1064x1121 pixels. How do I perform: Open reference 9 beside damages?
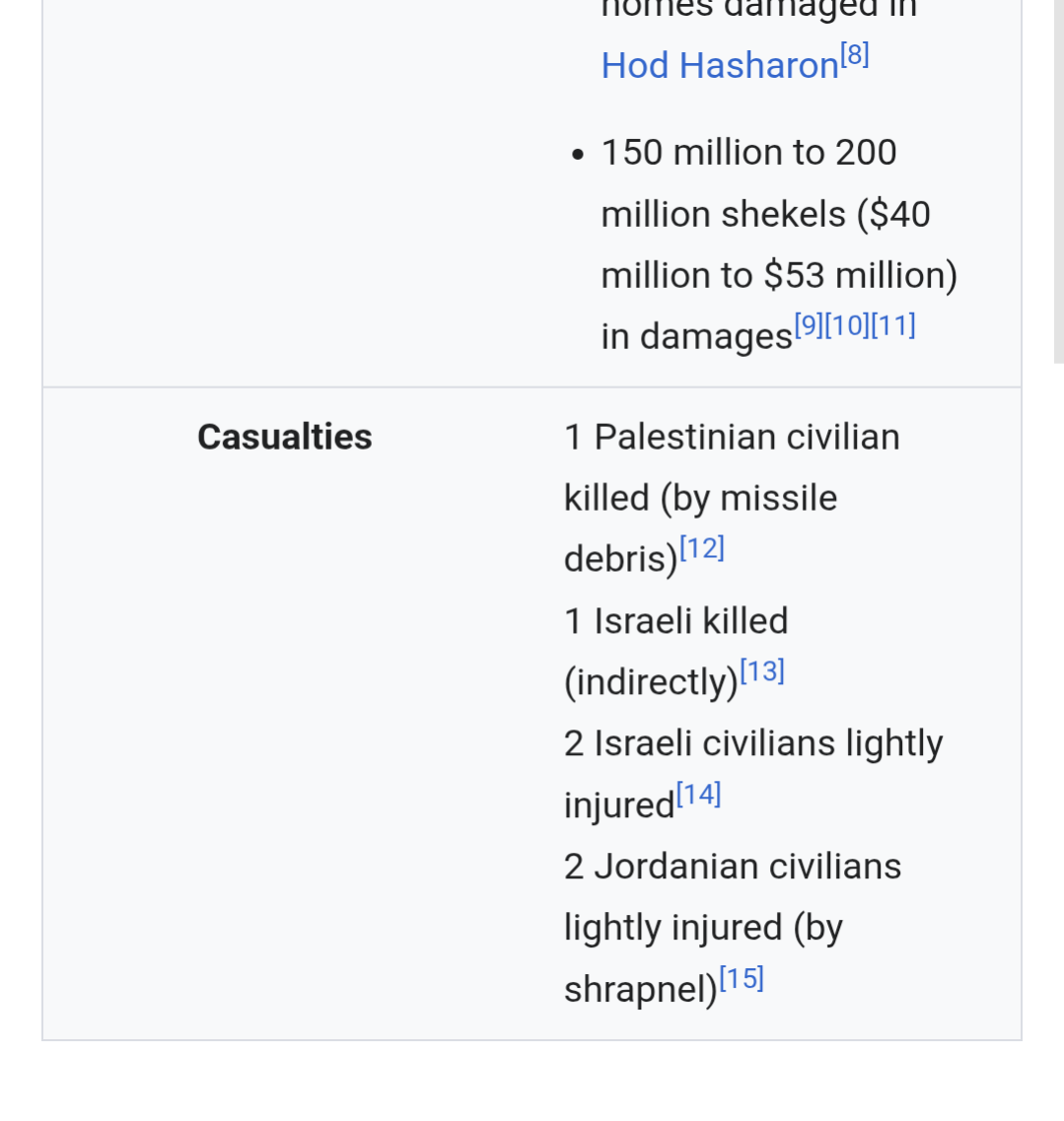point(809,325)
